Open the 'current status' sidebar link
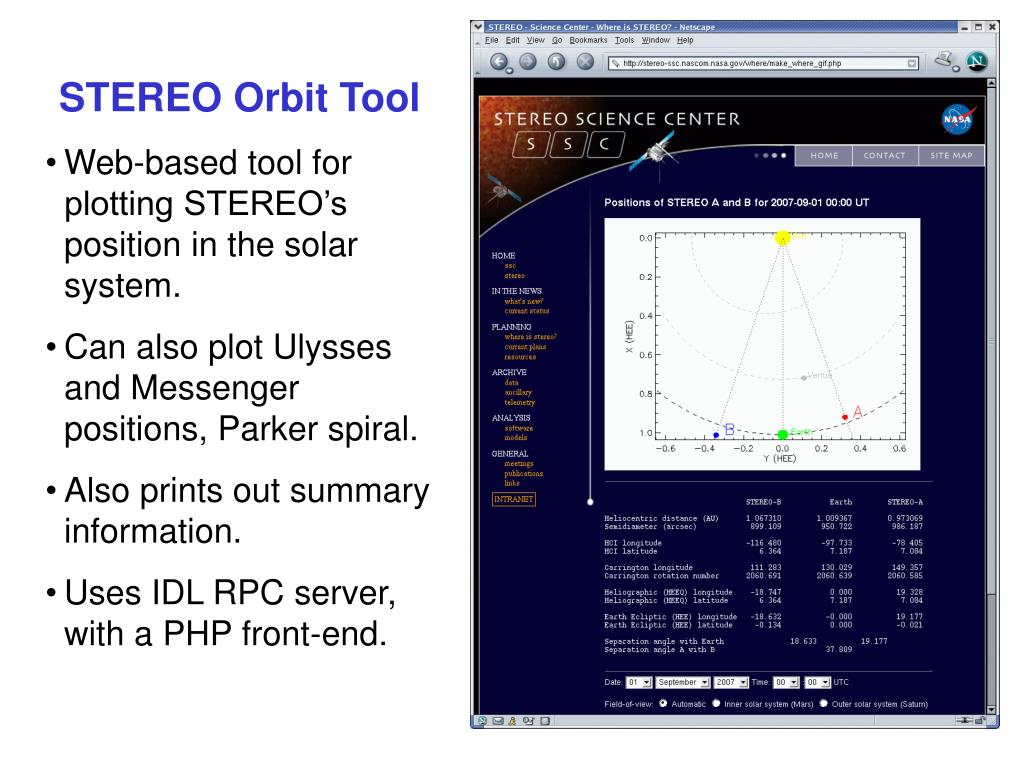Viewport: 1024px width, 768px height. point(526,312)
